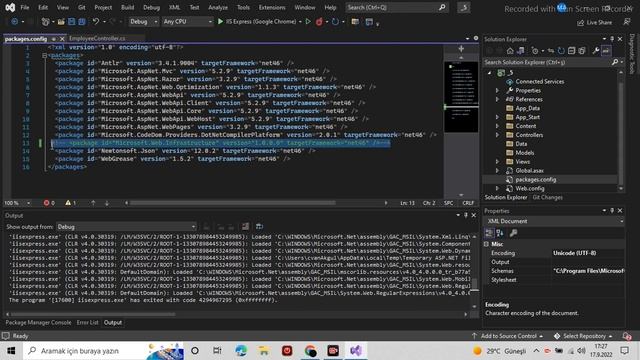Collapse the Misc category in Properties
Image resolution: width=640 pixels, height=360 pixels.
[486, 244]
